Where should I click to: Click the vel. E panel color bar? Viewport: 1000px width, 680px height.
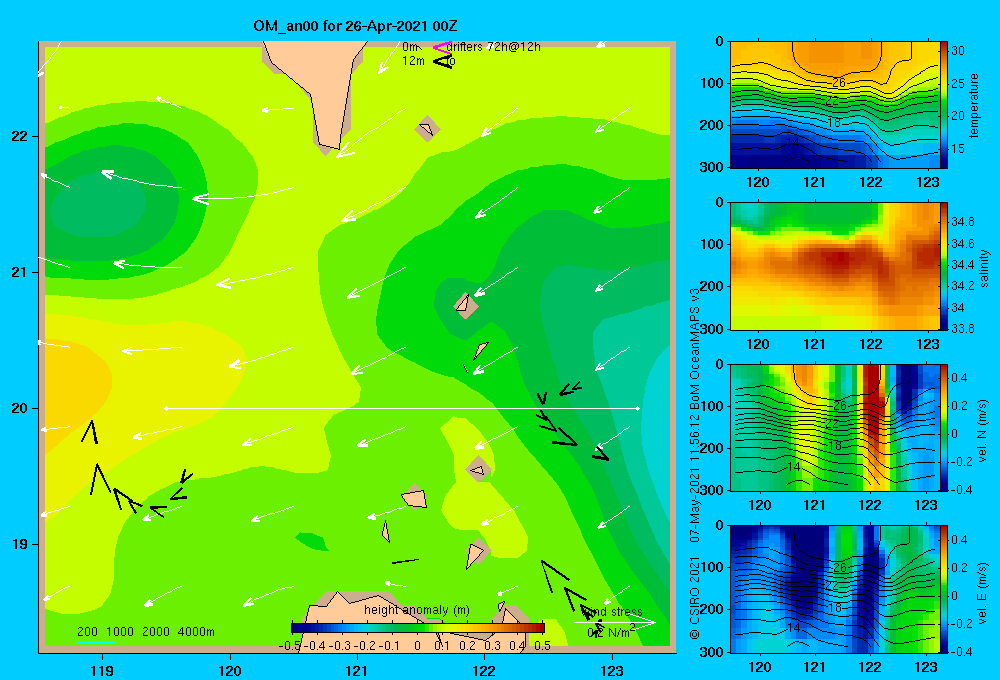pyautogui.click(x=943, y=589)
